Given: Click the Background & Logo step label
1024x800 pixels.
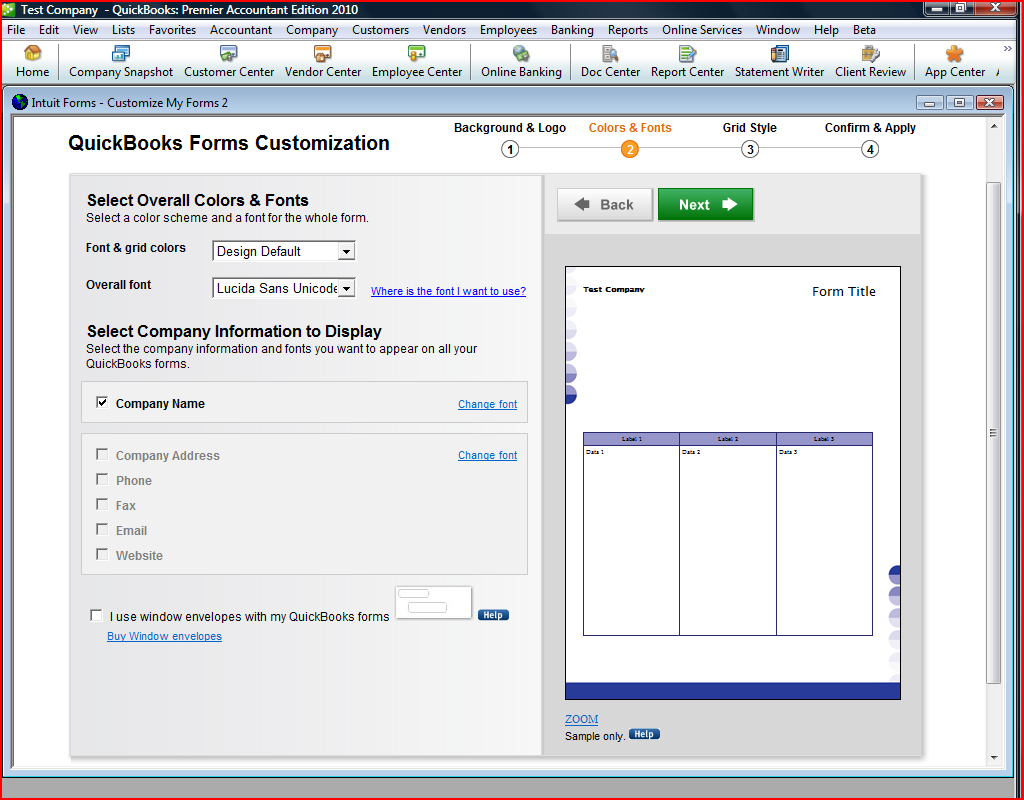Looking at the screenshot, I should (510, 128).
